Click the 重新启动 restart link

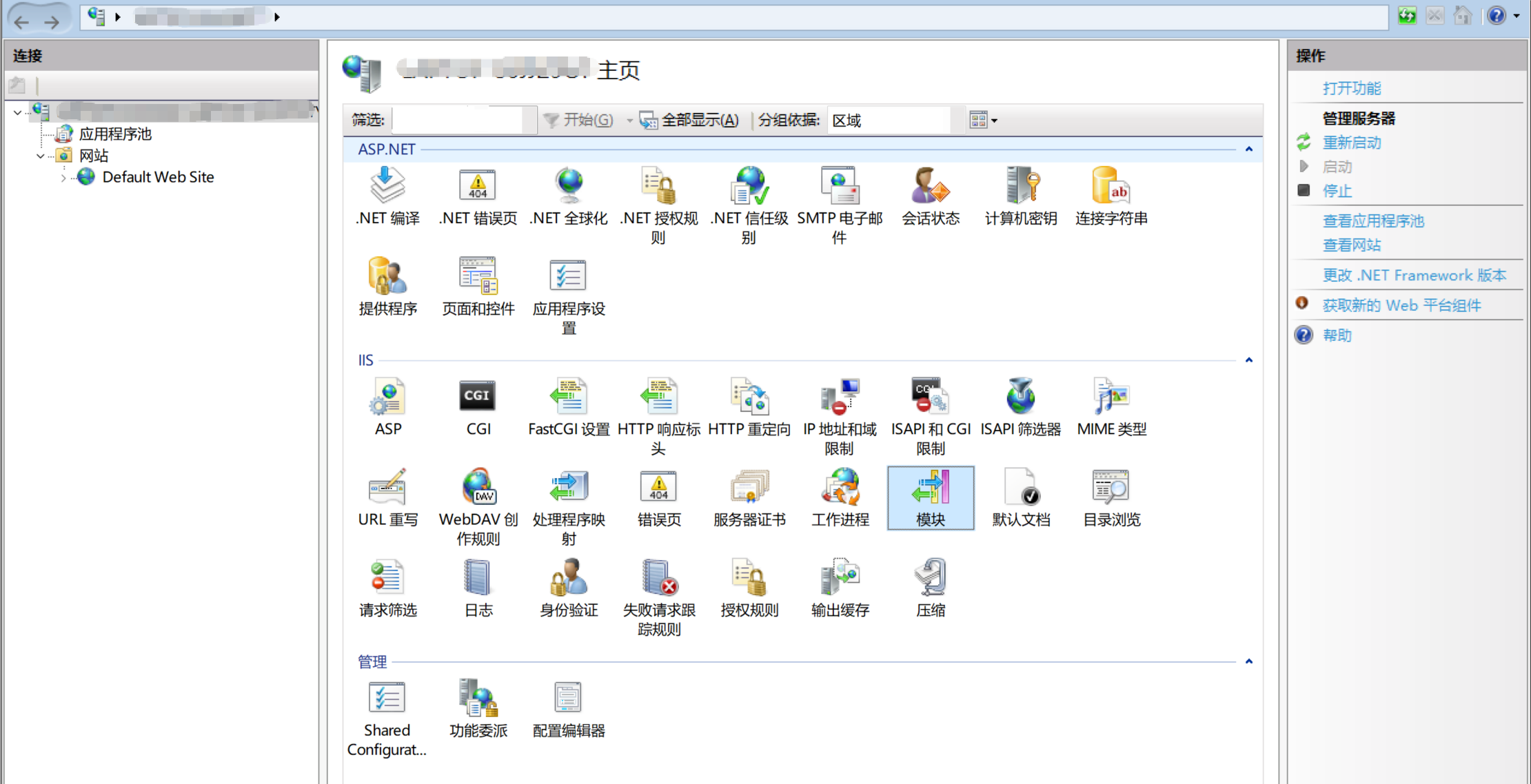pyautogui.click(x=1351, y=143)
